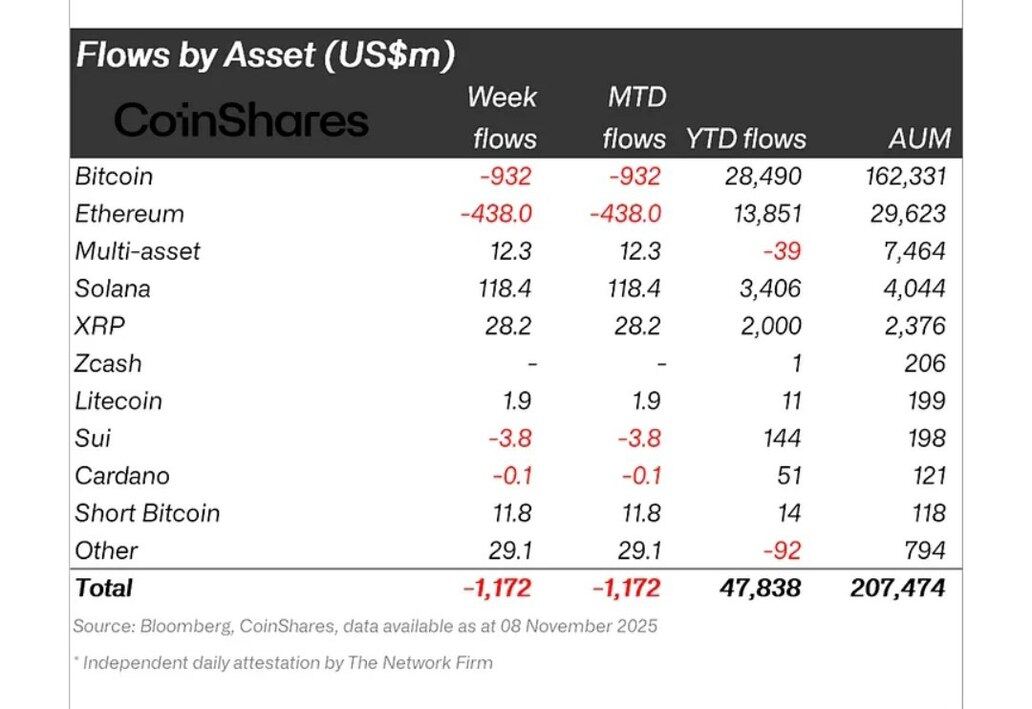1032x709 pixels.
Task: Click the Zcash row label
Action: tap(108, 363)
